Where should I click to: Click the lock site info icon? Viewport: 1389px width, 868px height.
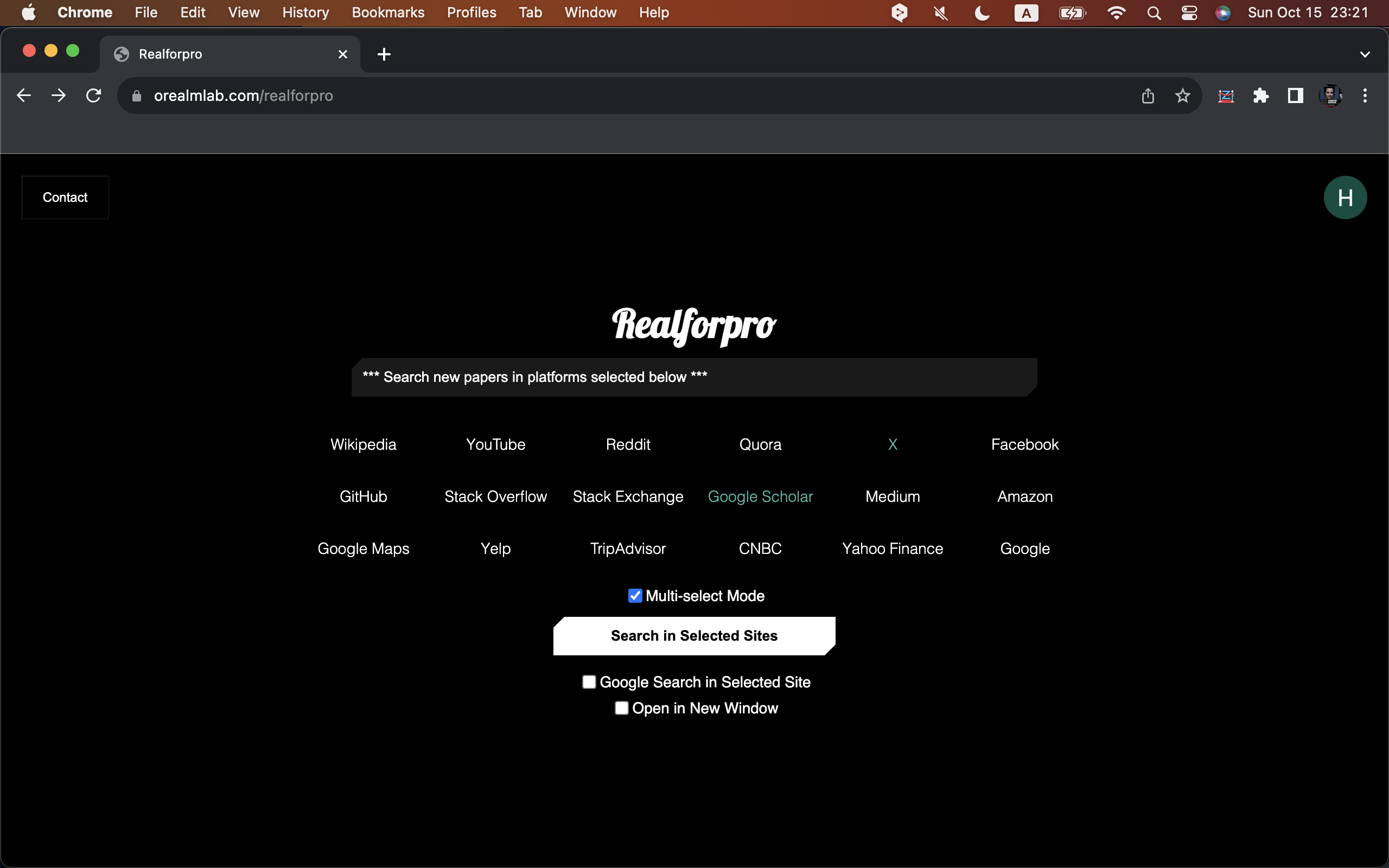coord(137,96)
